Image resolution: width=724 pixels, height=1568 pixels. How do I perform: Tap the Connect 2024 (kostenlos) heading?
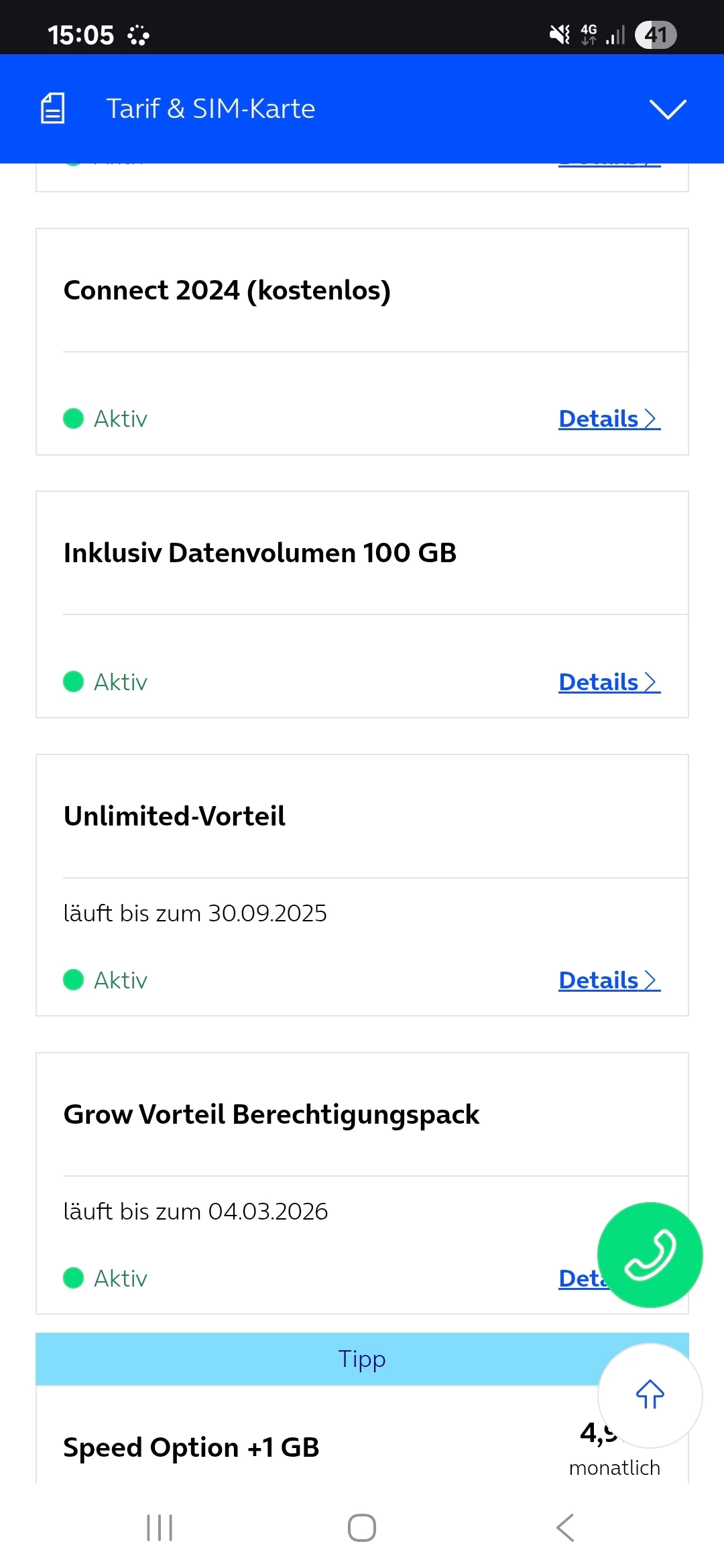[227, 290]
